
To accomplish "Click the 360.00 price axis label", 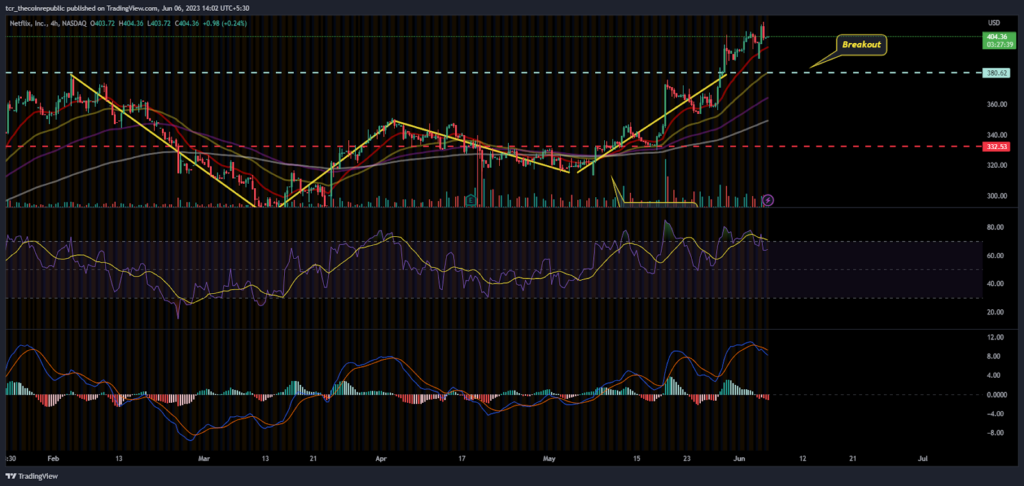I will point(995,105).
